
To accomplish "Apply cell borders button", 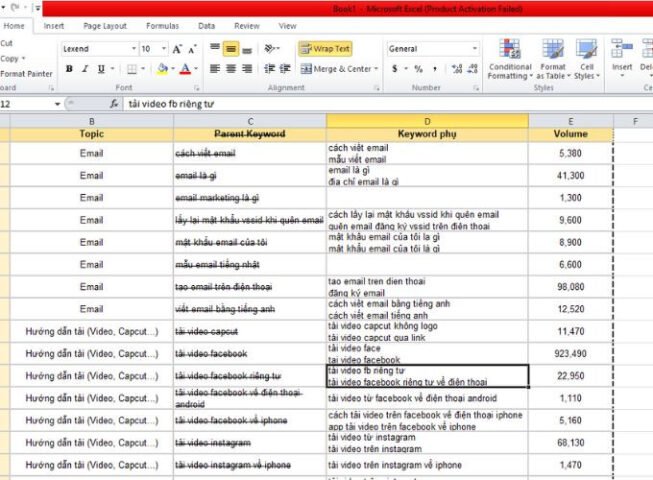I will coord(132,69).
